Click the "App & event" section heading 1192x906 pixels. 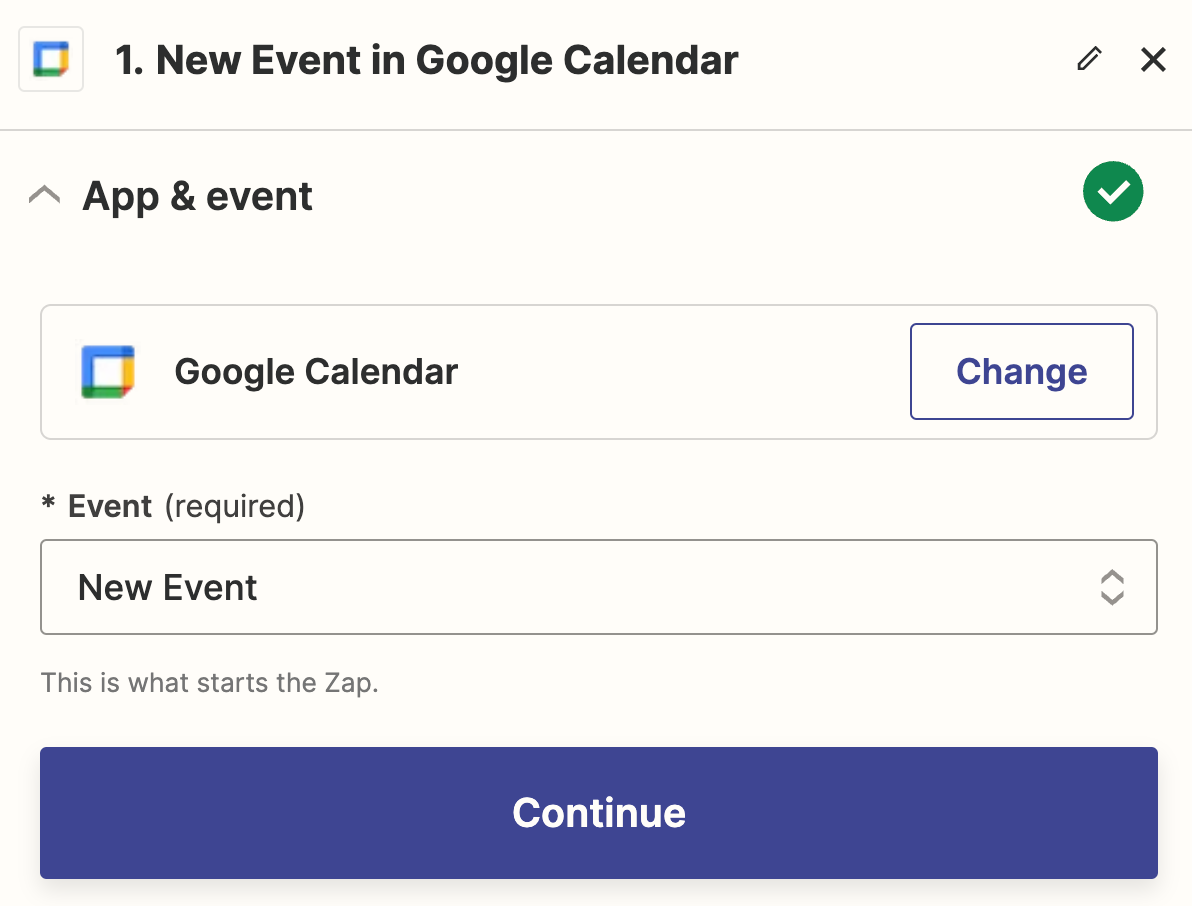197,196
